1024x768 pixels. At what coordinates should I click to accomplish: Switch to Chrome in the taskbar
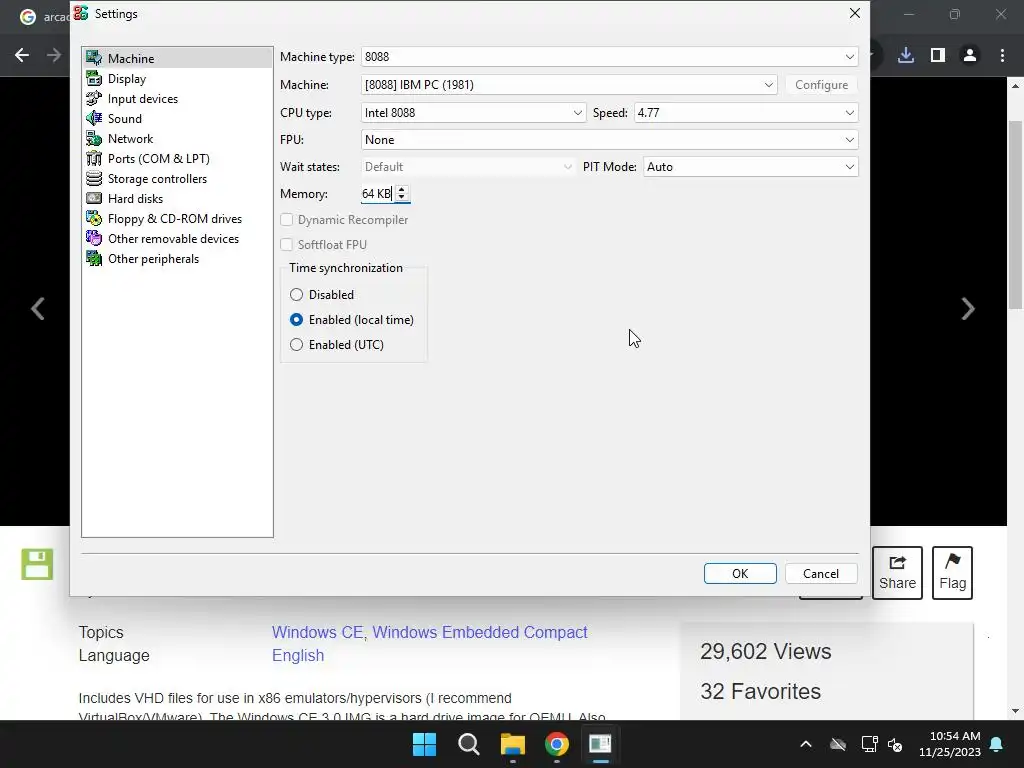pos(556,744)
